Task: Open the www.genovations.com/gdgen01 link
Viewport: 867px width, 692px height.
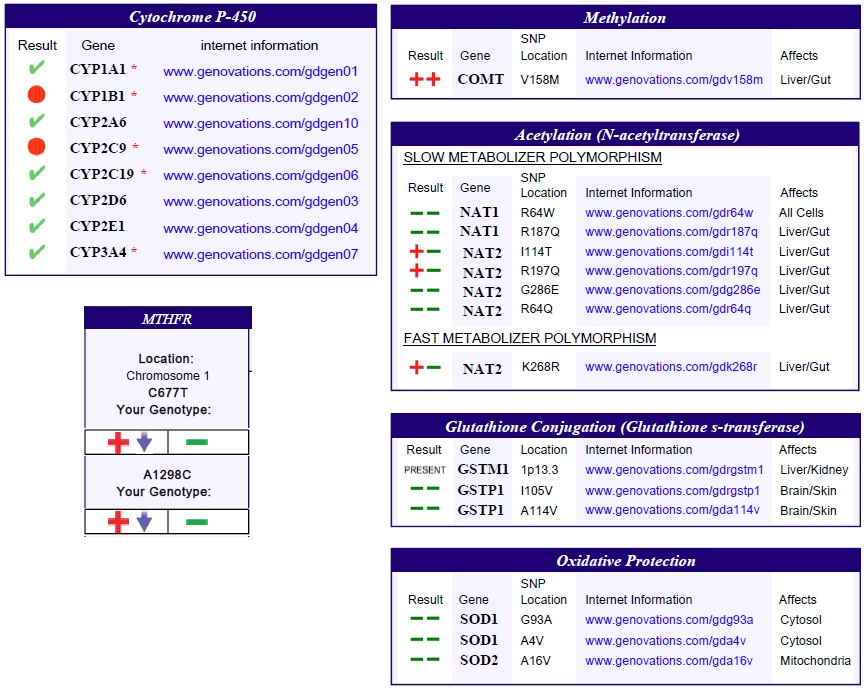Action: [260, 71]
